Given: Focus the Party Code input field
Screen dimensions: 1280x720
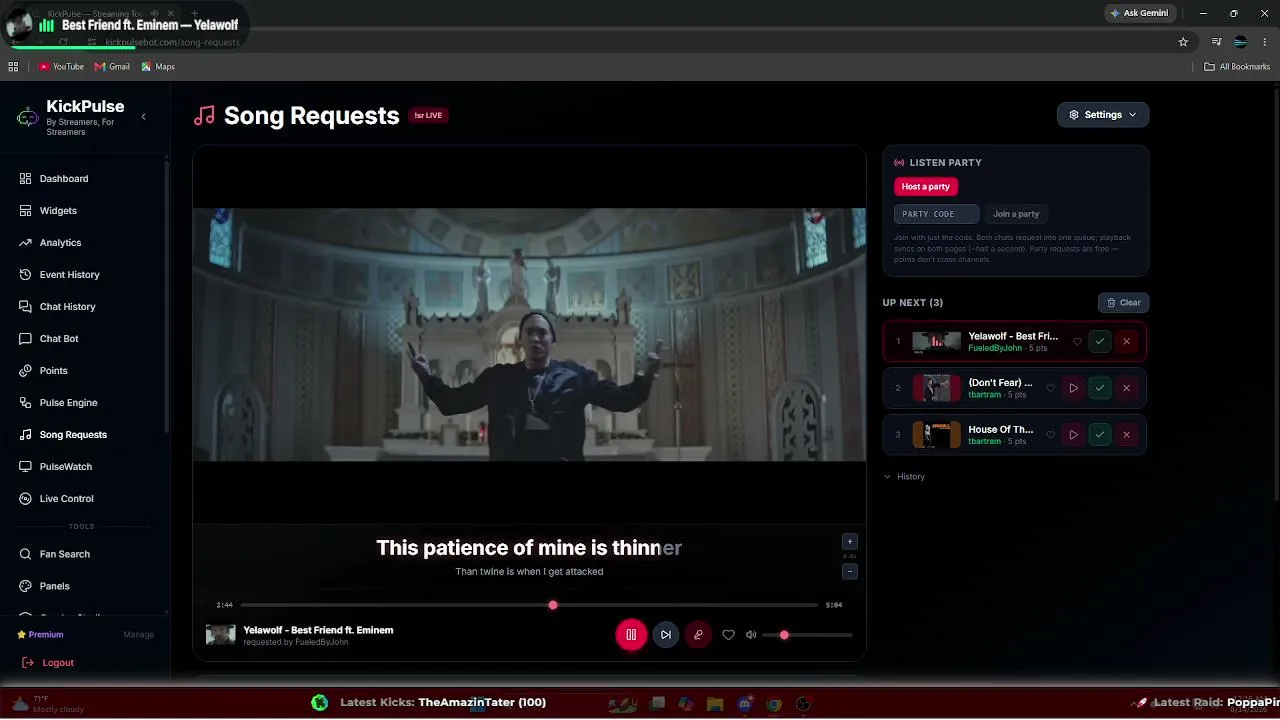Looking at the screenshot, I should pos(936,214).
